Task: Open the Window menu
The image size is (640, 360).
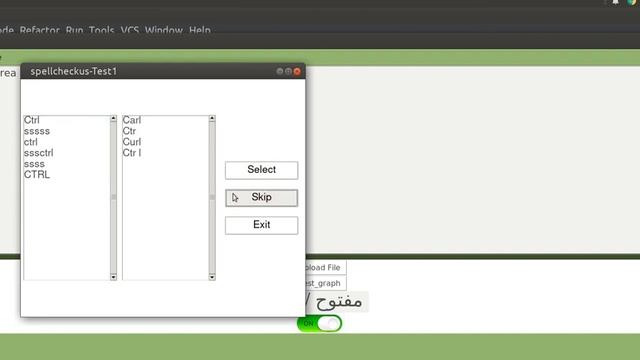Action: (164, 30)
